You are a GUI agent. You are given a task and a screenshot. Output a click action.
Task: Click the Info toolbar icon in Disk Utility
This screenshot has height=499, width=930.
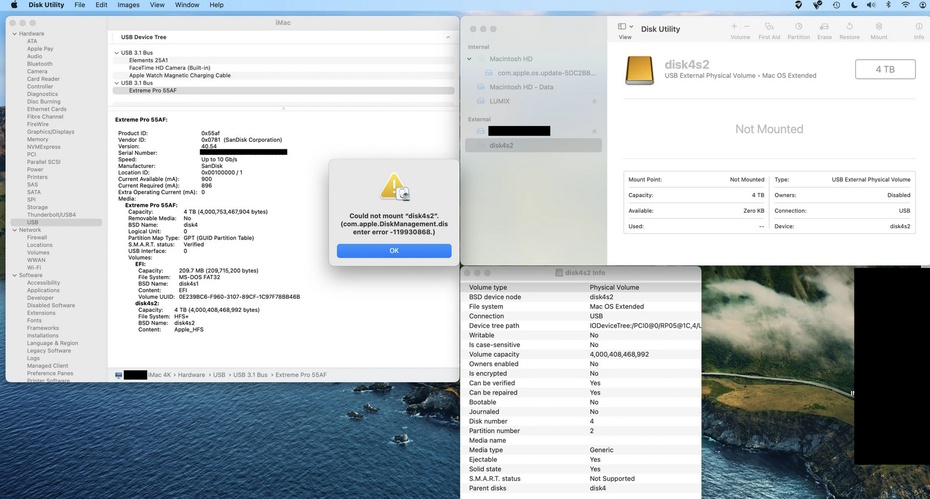(x=919, y=27)
